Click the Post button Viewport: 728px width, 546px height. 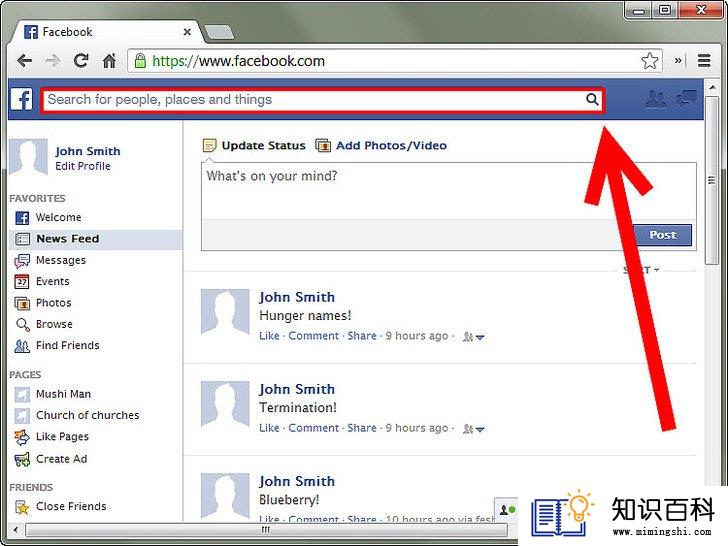click(x=663, y=235)
